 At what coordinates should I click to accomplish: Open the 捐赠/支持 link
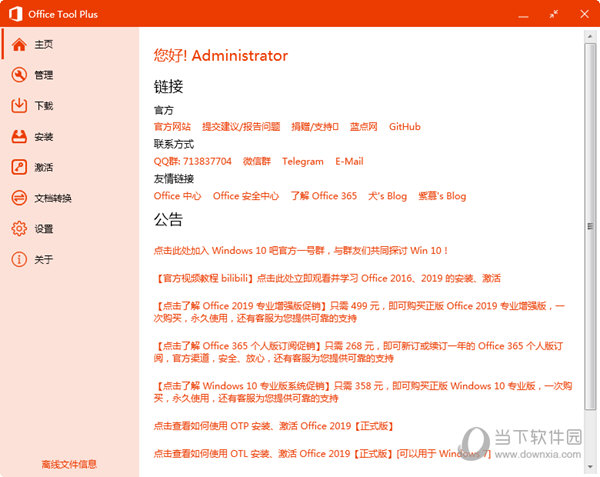315,127
